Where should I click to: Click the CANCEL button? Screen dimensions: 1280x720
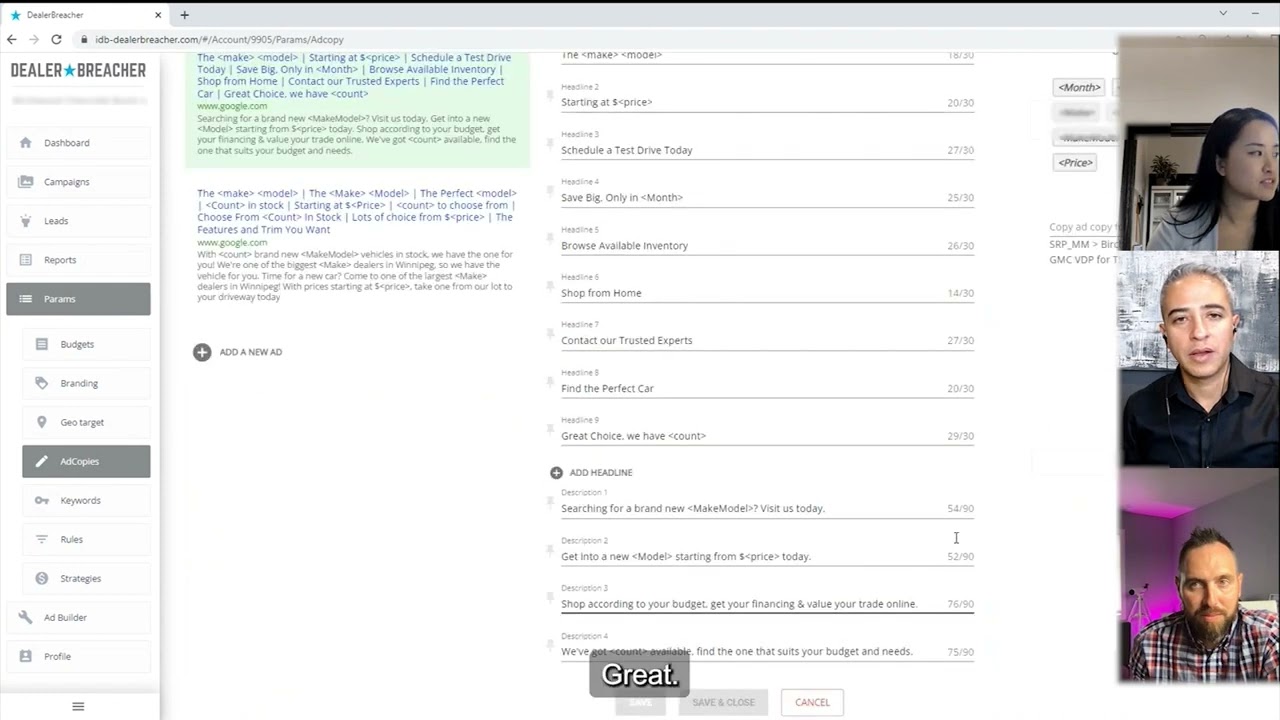(812, 702)
